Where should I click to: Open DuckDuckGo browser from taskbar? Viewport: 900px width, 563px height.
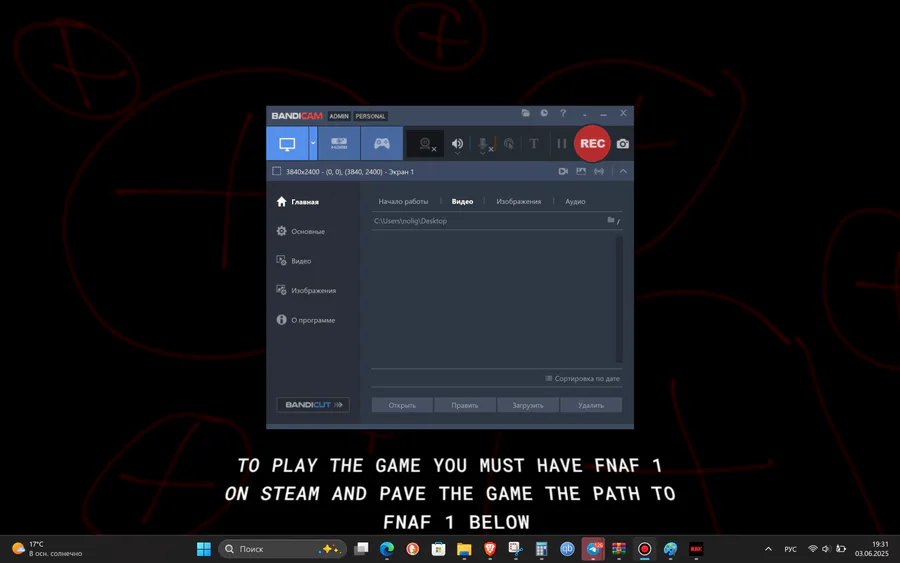(x=413, y=549)
